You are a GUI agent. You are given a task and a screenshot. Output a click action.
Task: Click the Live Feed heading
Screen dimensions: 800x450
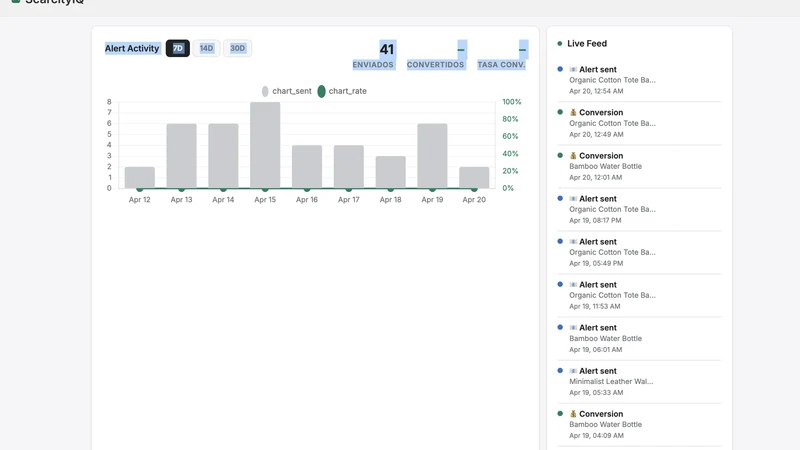click(x=587, y=43)
